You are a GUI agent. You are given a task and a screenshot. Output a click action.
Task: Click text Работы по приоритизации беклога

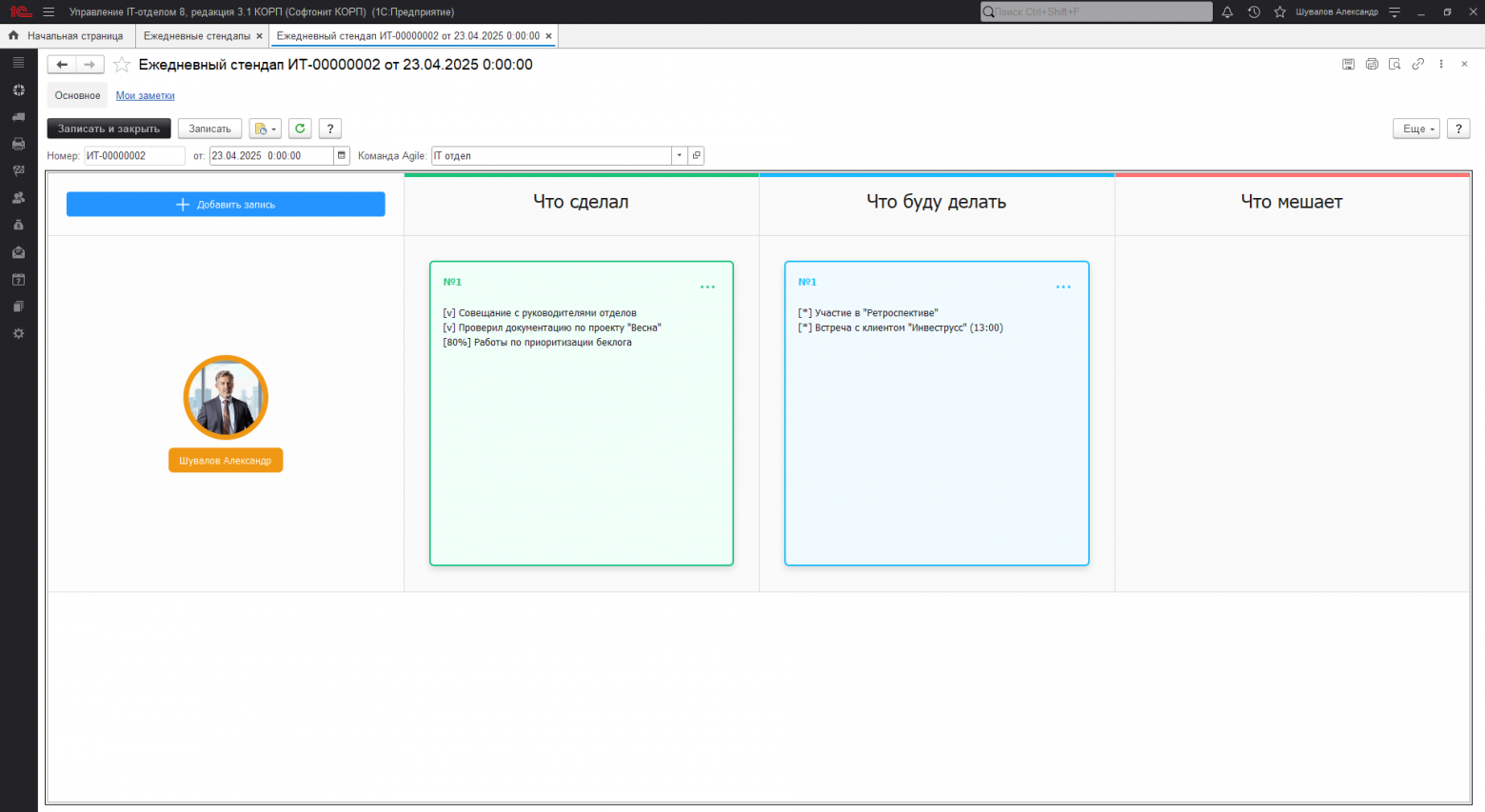point(553,343)
